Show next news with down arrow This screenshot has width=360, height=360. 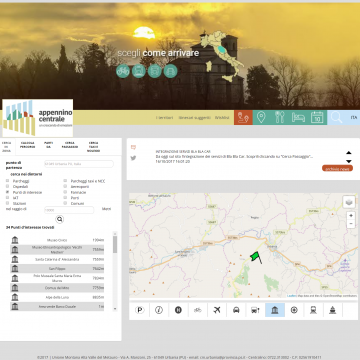tap(349, 161)
